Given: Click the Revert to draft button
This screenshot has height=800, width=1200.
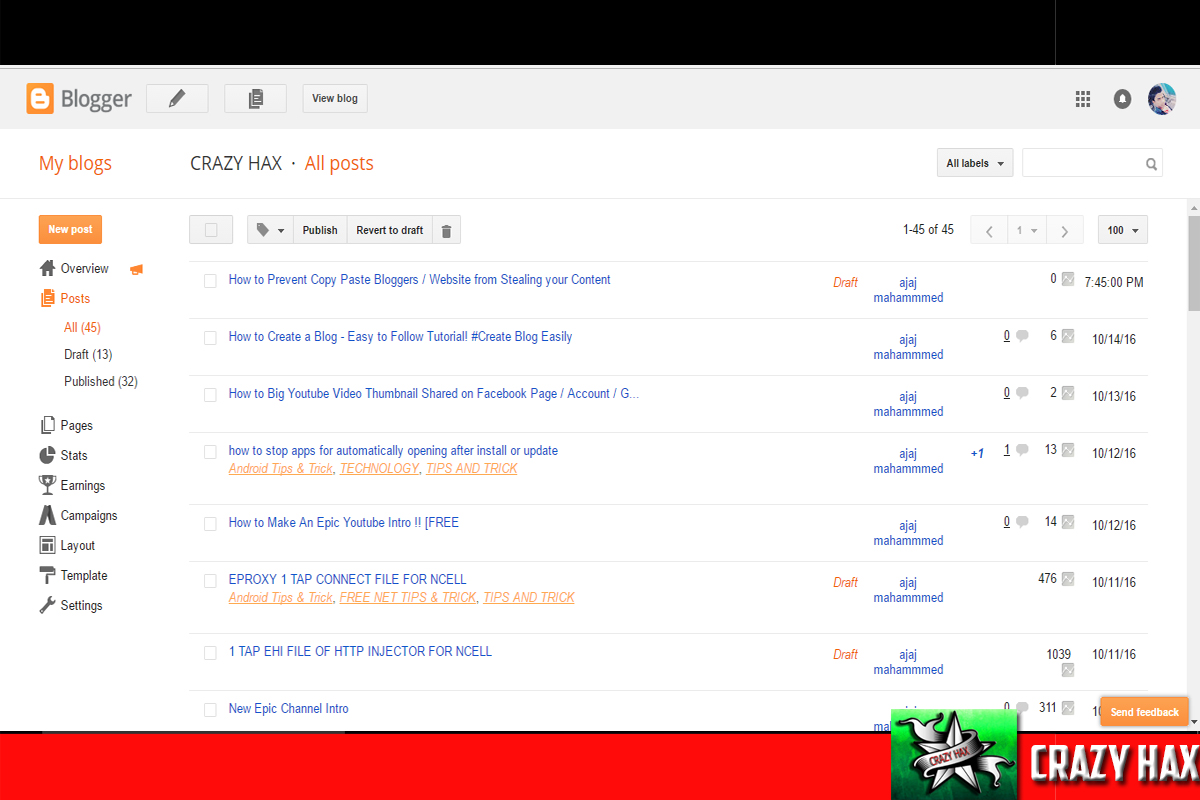Looking at the screenshot, I should 390,230.
